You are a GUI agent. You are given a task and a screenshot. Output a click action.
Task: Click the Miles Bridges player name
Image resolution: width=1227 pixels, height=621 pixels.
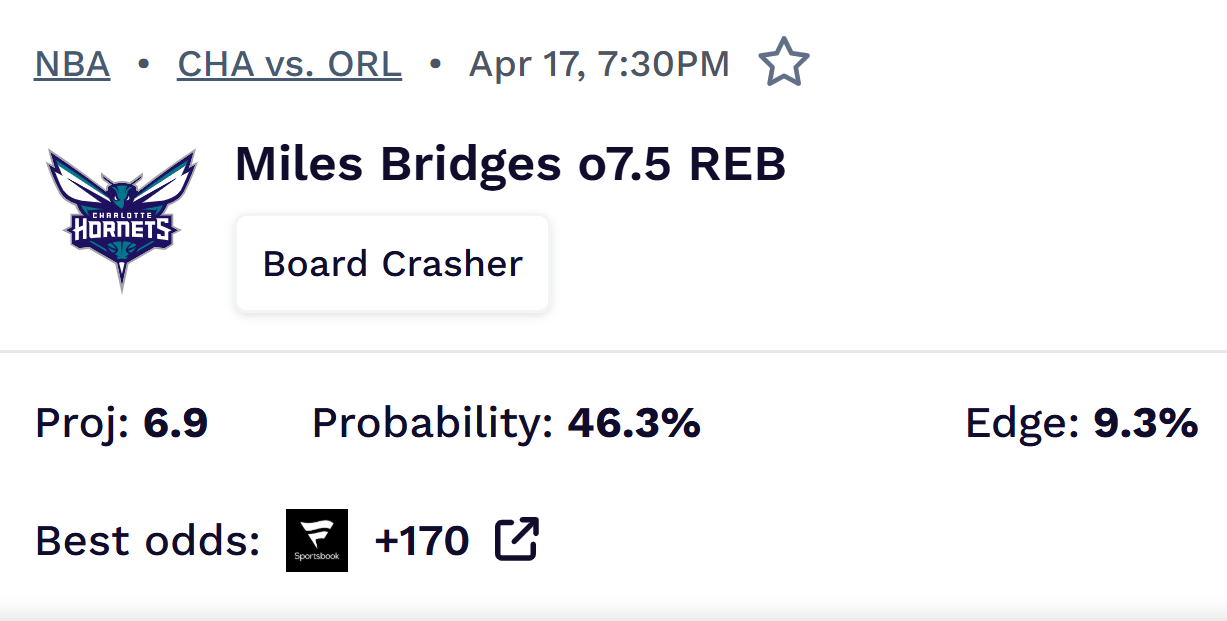pyautogui.click(x=398, y=164)
